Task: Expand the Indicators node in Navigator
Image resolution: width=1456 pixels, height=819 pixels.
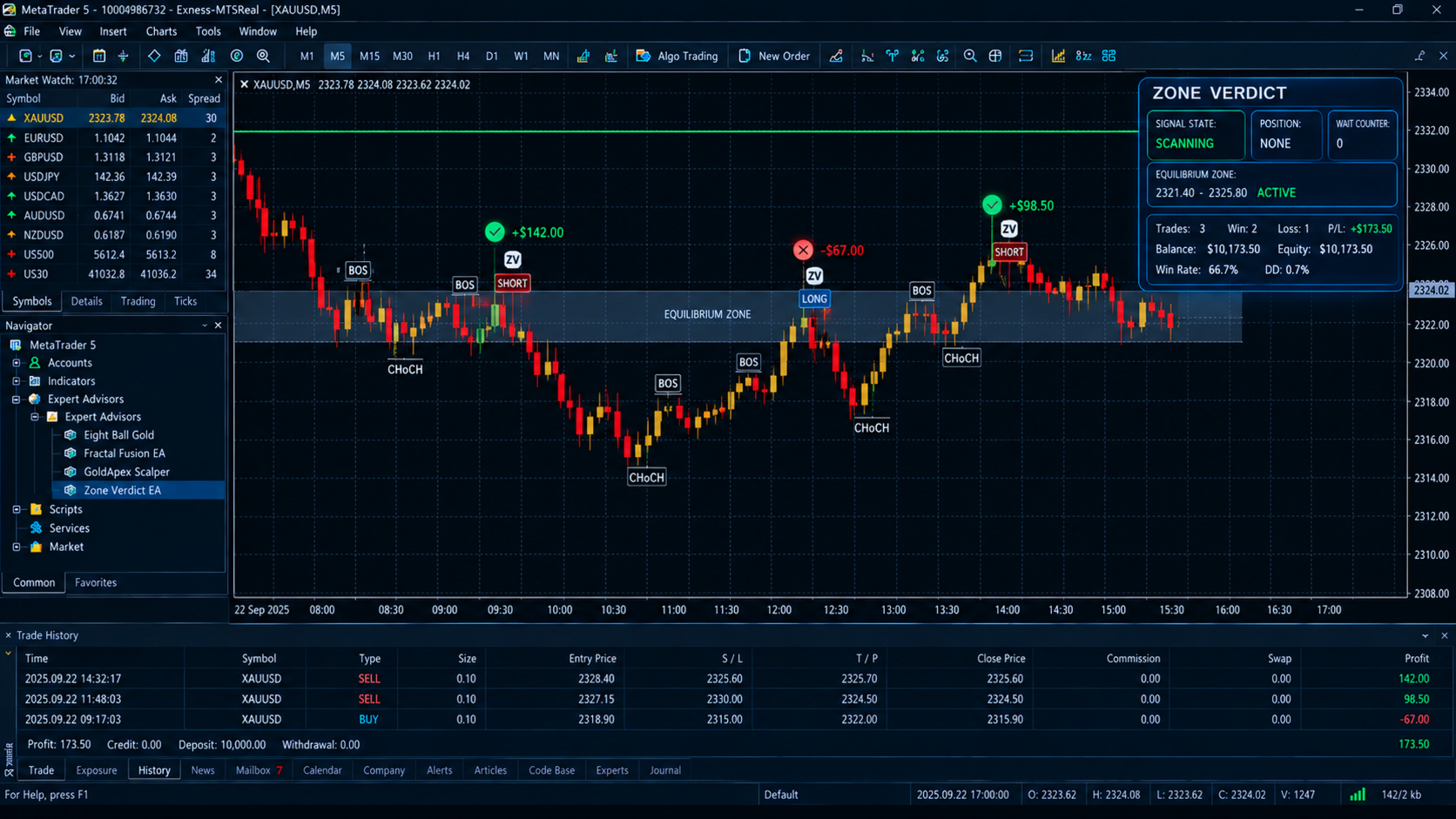Action: coord(16,381)
